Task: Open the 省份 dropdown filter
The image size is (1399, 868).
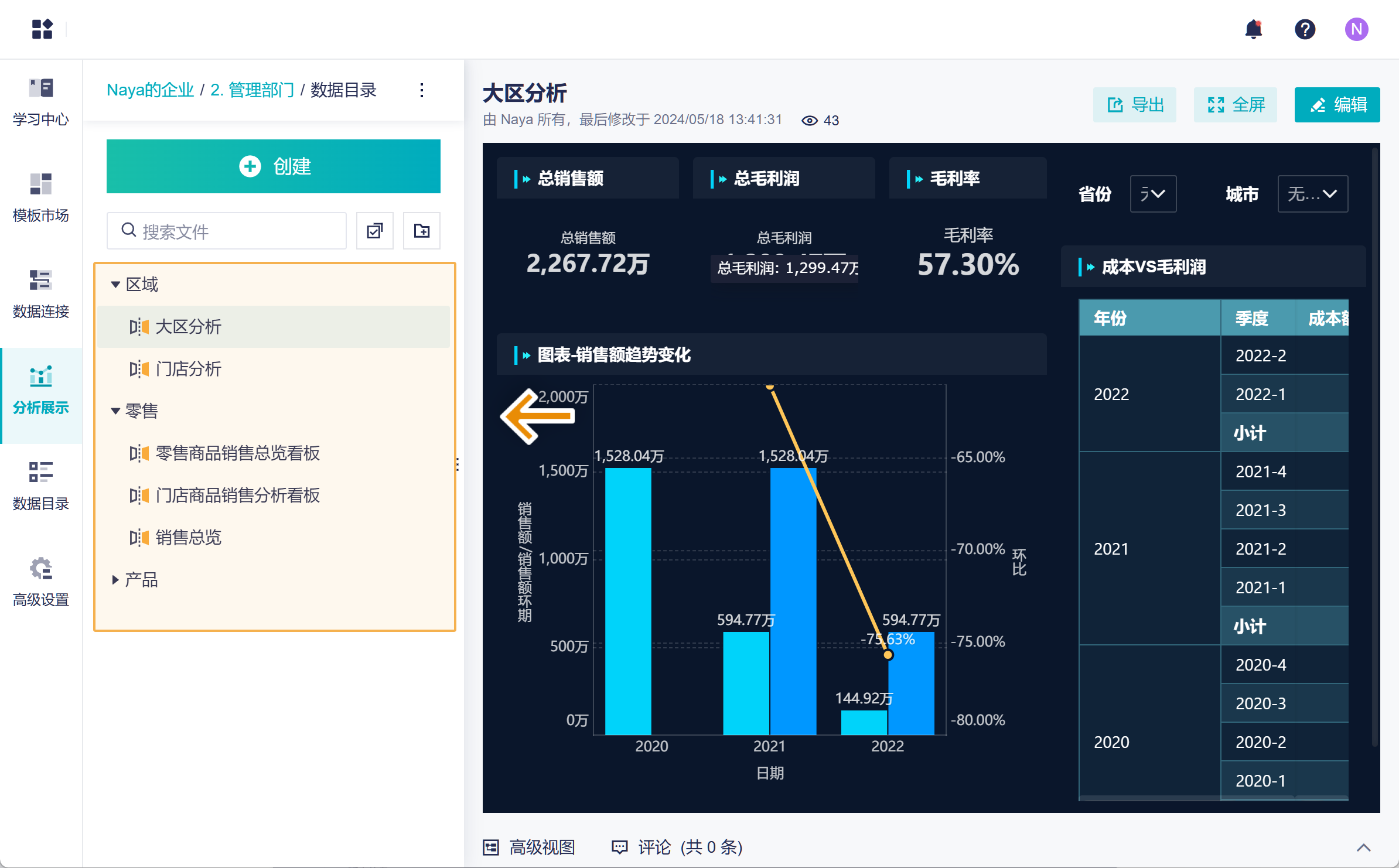Action: point(1152,194)
